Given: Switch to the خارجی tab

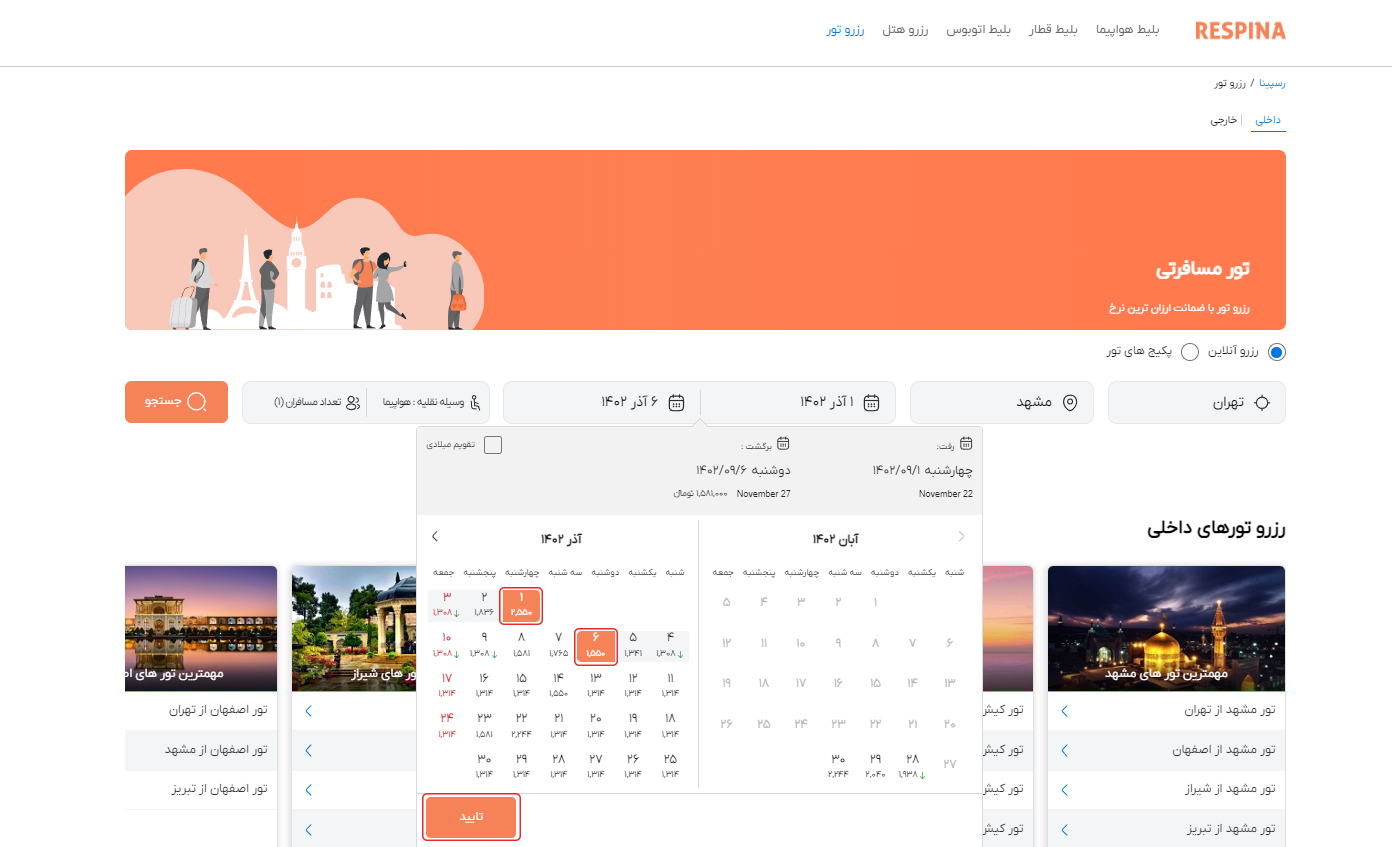Looking at the screenshot, I should 1224,120.
